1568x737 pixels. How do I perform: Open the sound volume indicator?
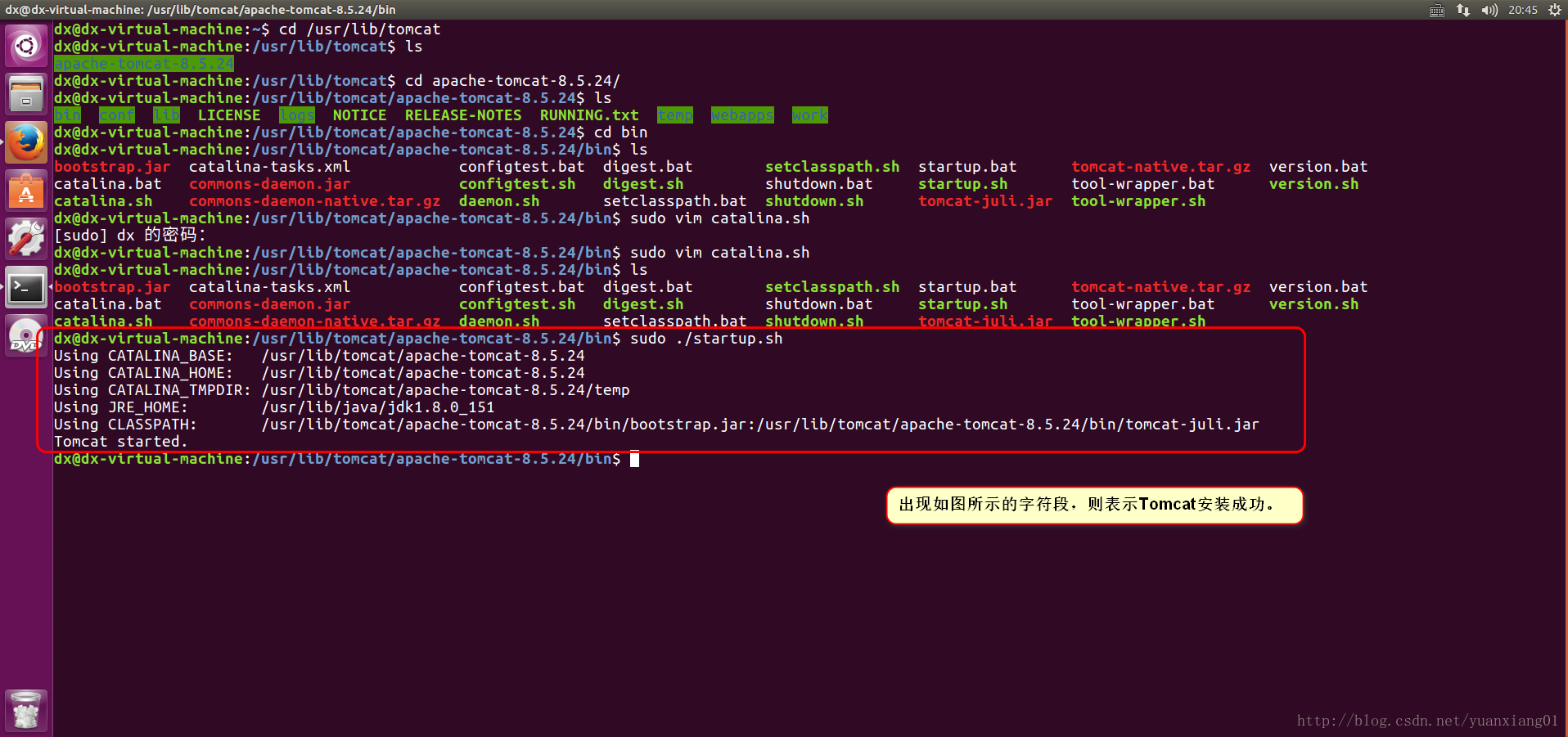coord(1489,10)
